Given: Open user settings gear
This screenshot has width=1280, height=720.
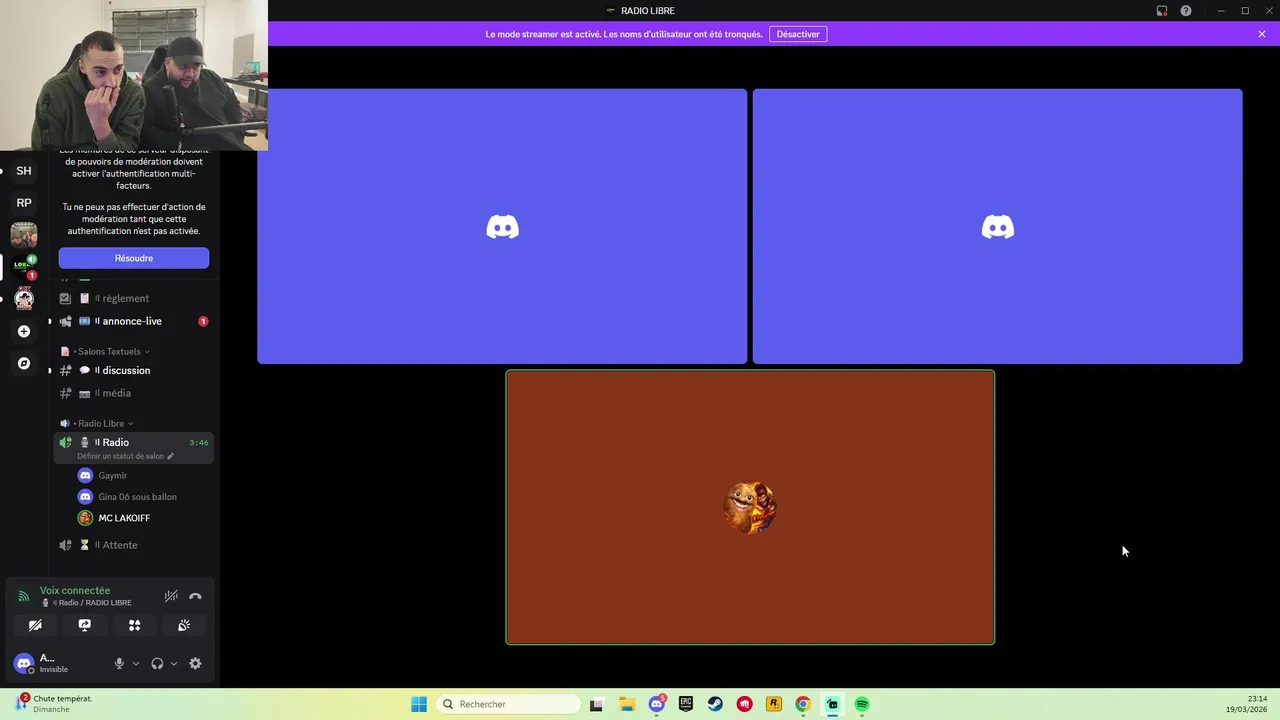Looking at the screenshot, I should pos(195,663).
